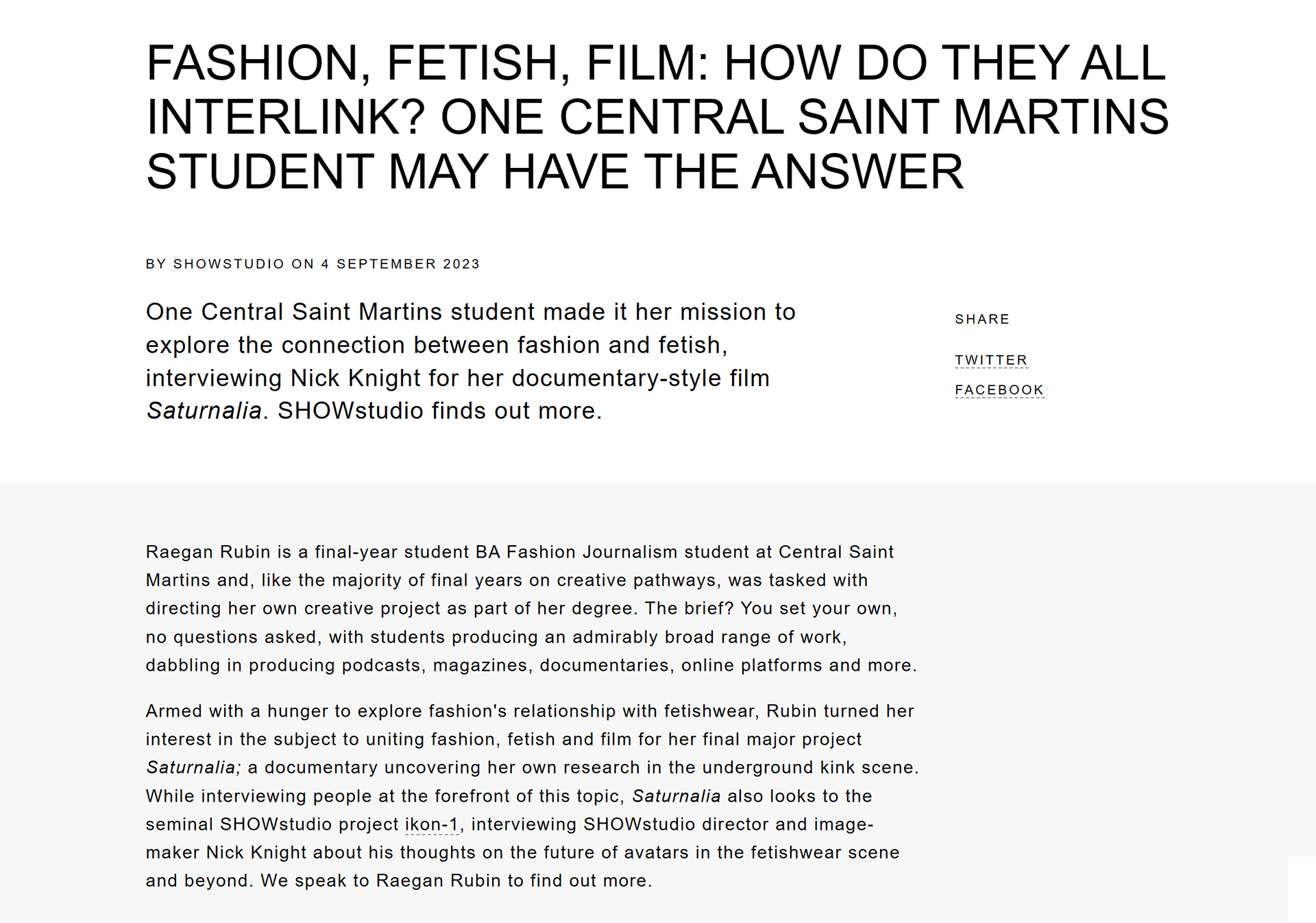Click the SHARE heading label
The image size is (1316, 923).
(982, 319)
